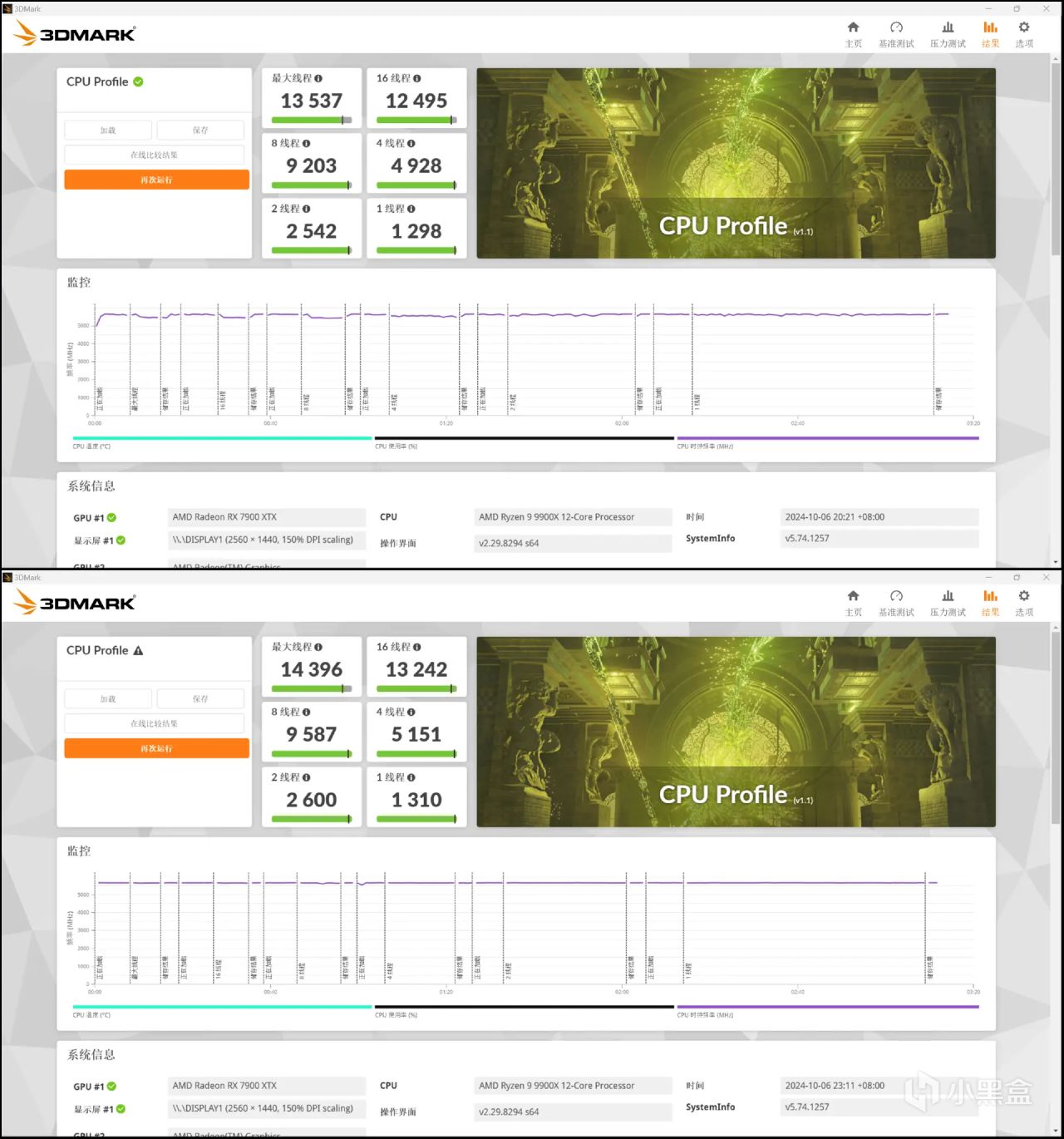Open 压力测试 icon in upper 3DMark window
1064x1139 pixels.
pos(948,27)
